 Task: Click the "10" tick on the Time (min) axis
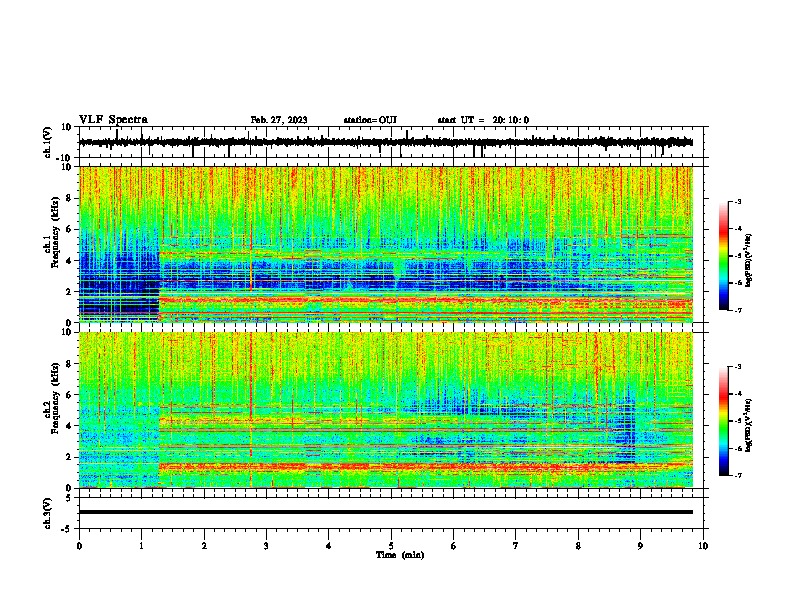tap(703, 546)
